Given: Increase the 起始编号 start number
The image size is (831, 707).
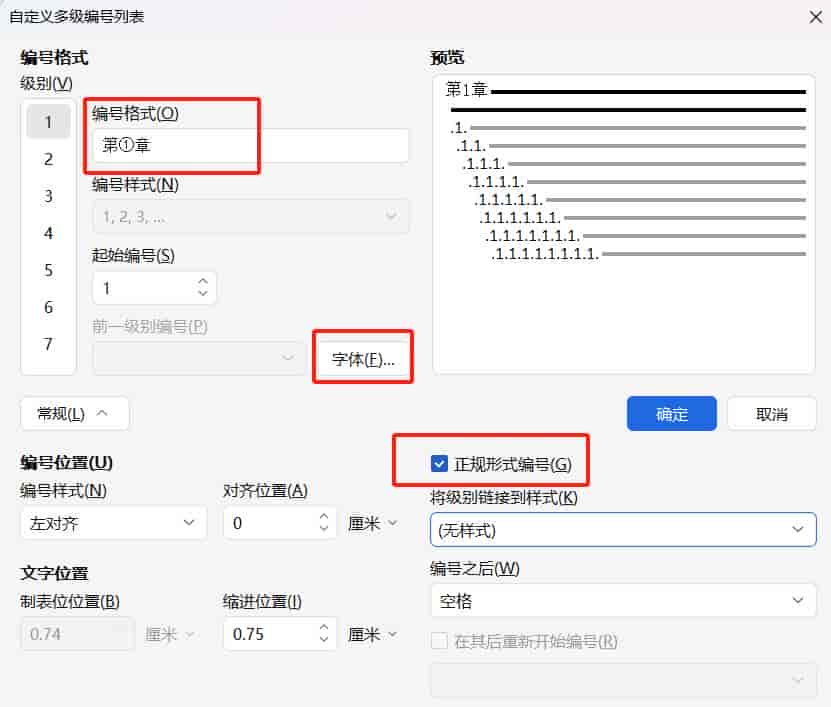Looking at the screenshot, I should pyautogui.click(x=202, y=281).
